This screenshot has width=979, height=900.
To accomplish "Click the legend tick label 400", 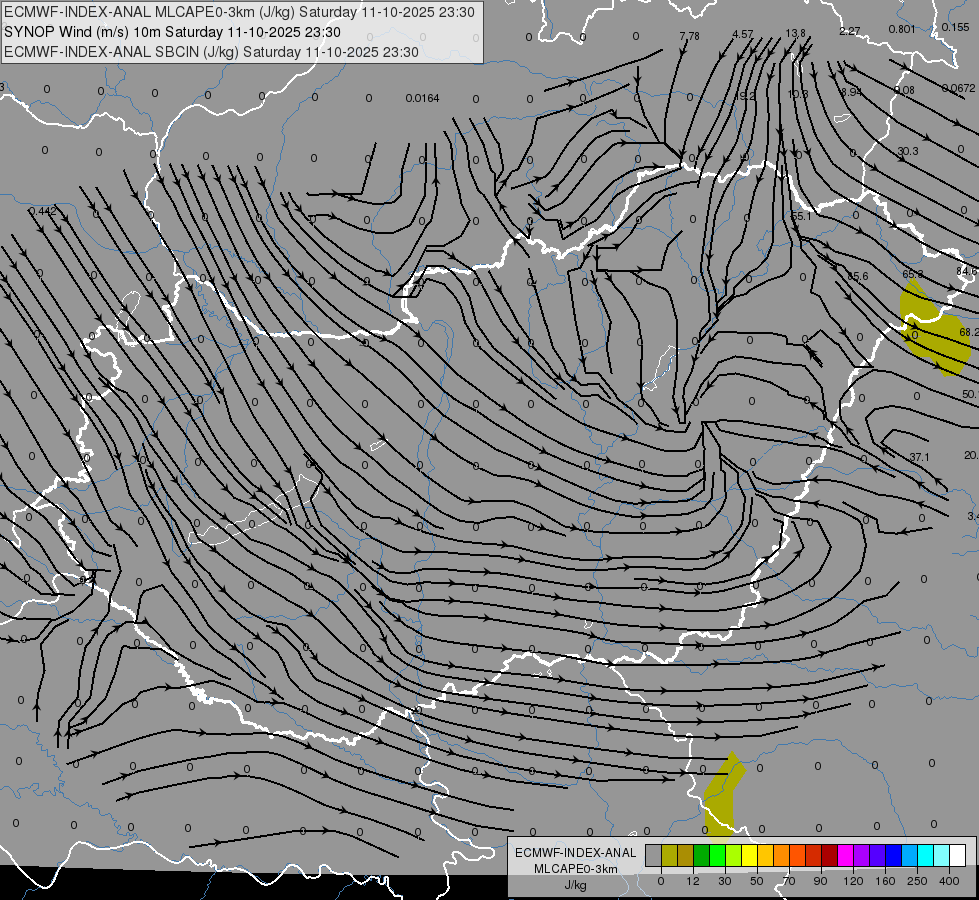I will [949, 881].
